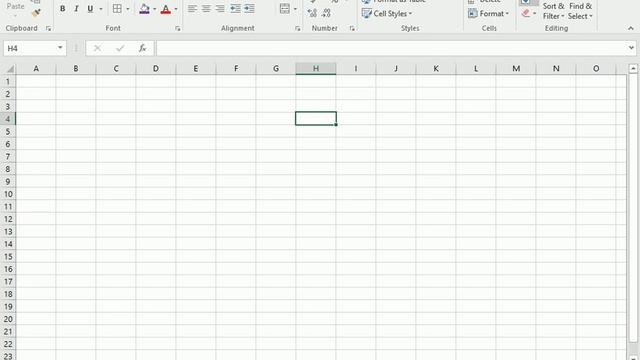Screen dimensions: 640x360
Task: Increase decimal places
Action: (x=312, y=13)
